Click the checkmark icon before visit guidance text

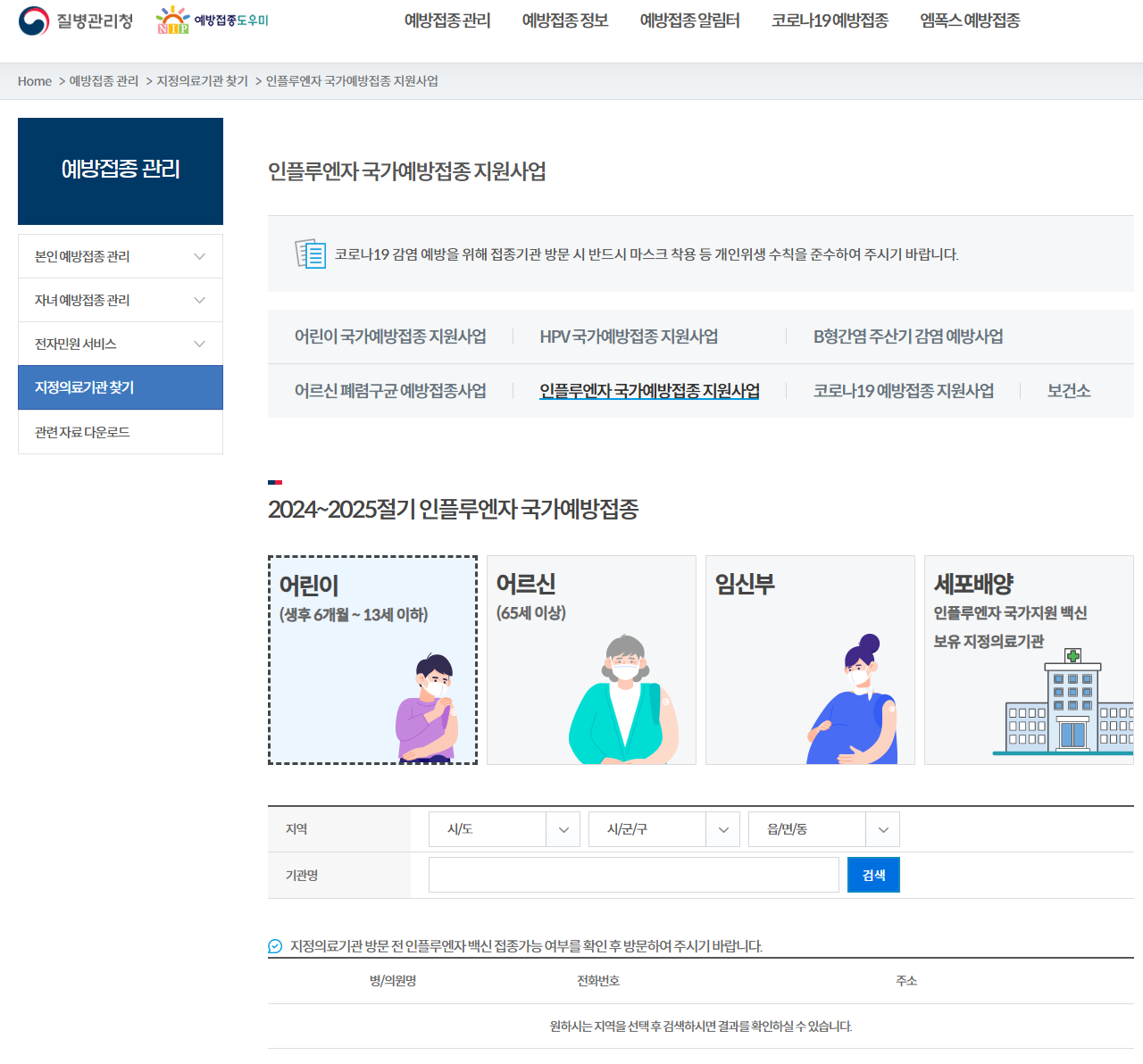(x=273, y=946)
